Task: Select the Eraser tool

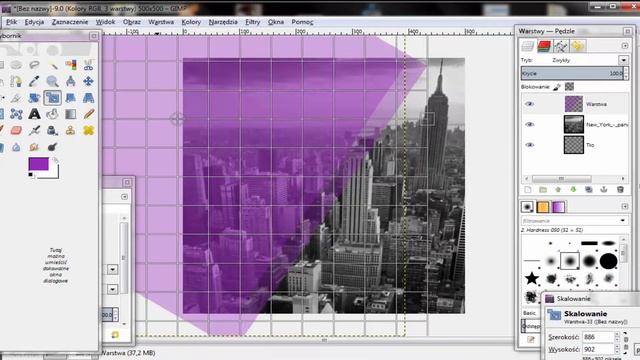Action: pyautogui.click(x=16, y=130)
